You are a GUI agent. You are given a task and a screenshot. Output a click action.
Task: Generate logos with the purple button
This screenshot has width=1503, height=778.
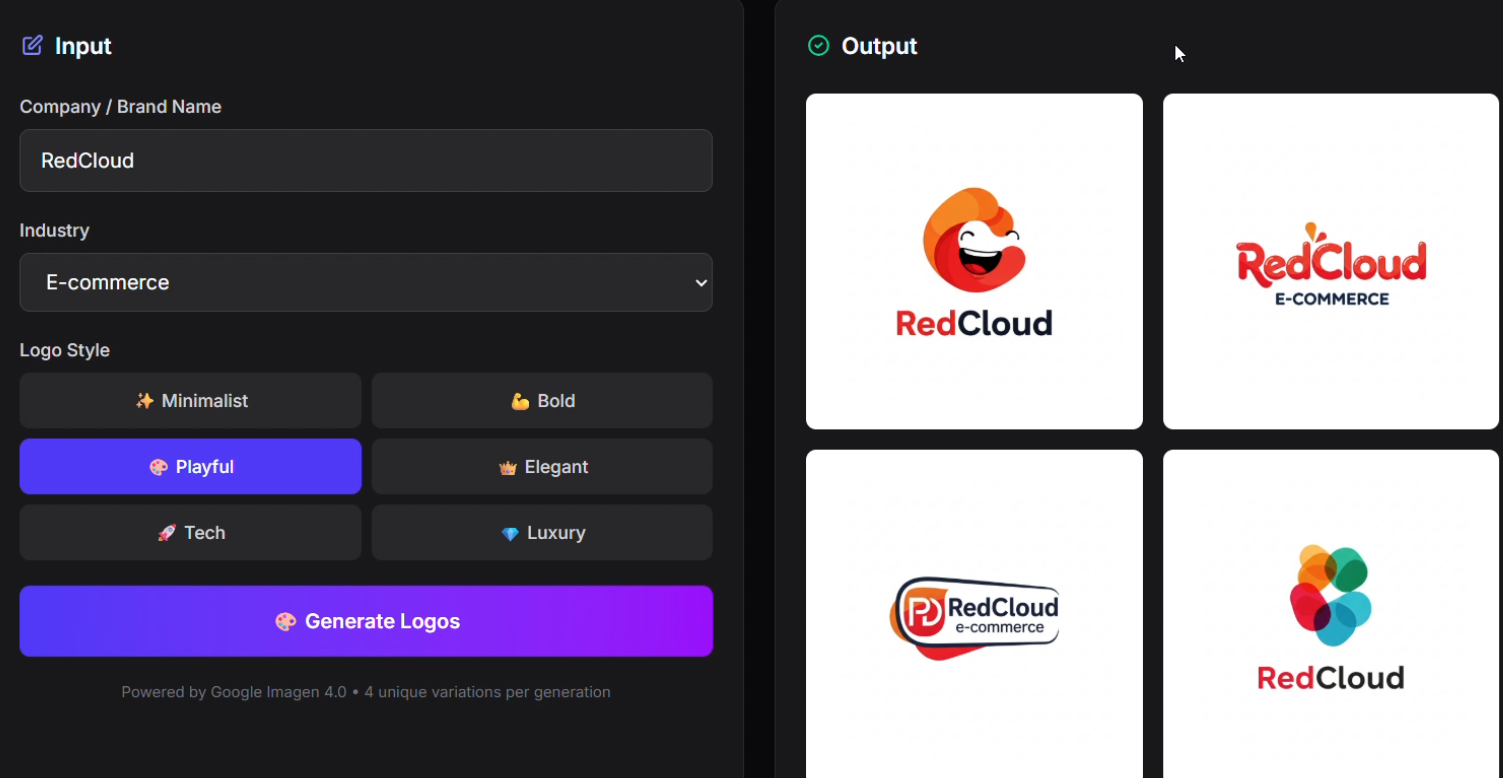(366, 621)
